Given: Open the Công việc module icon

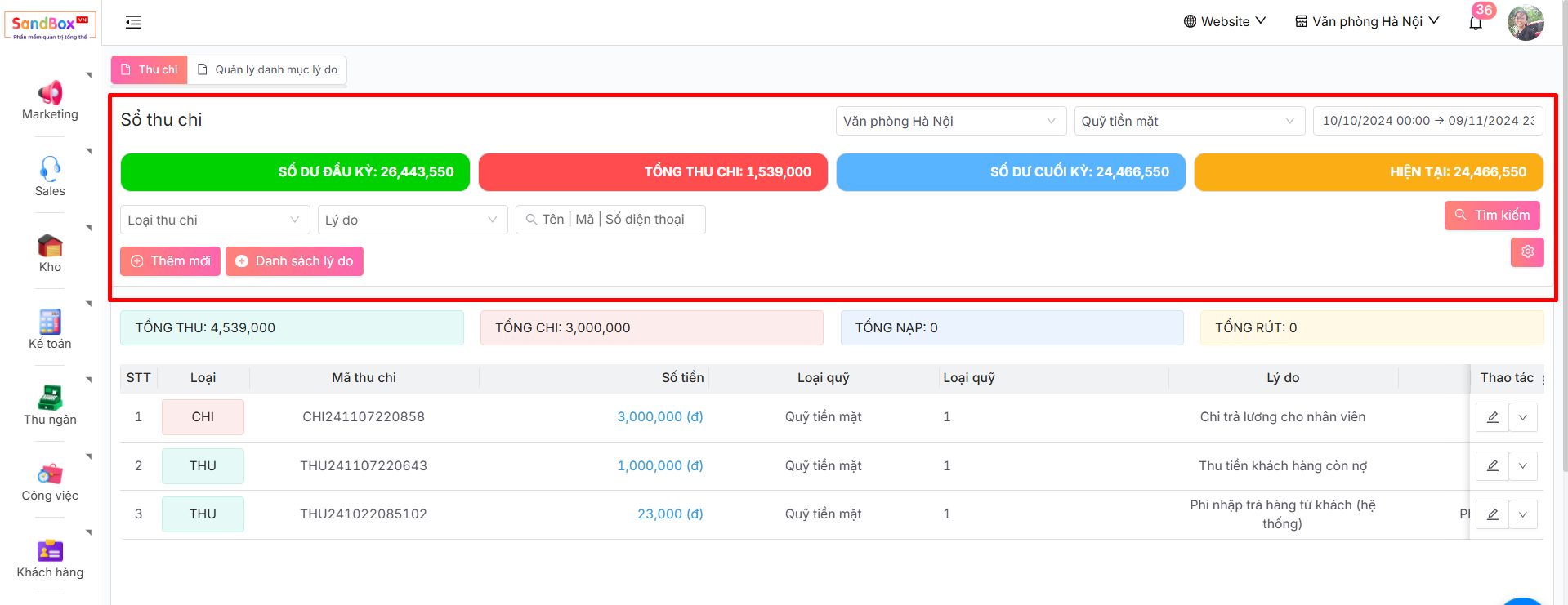Looking at the screenshot, I should click(50, 474).
